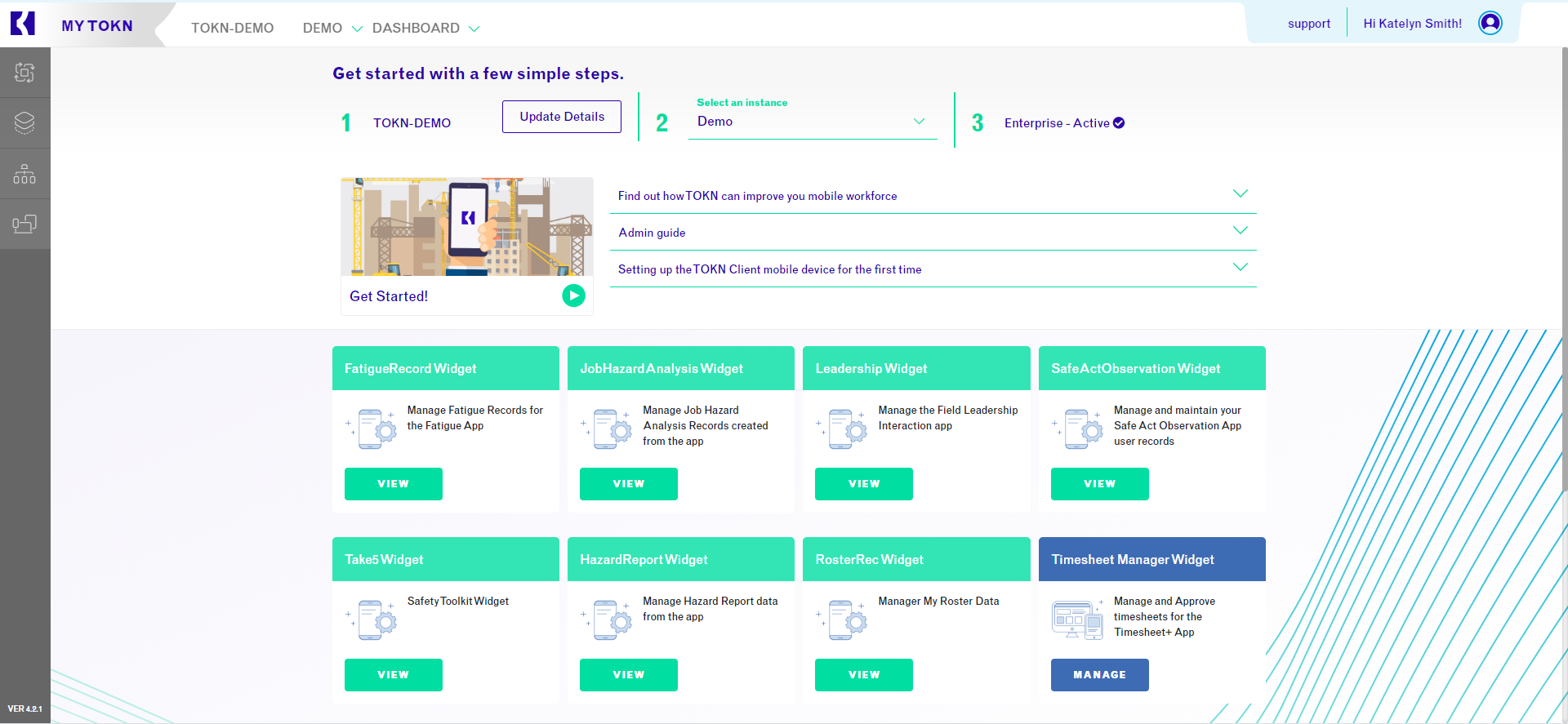Open the DEMO menu in header
Screen dimensions: 1568x724
click(x=332, y=29)
